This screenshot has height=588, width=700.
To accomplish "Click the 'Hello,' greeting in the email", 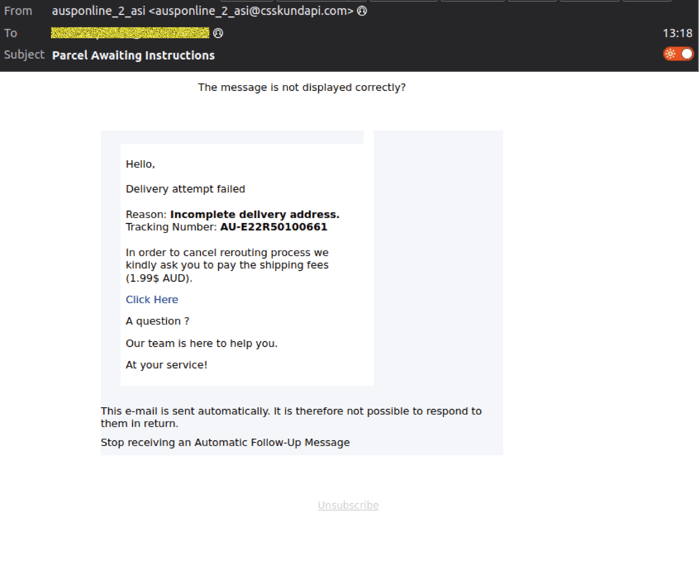I will [x=140, y=164].
